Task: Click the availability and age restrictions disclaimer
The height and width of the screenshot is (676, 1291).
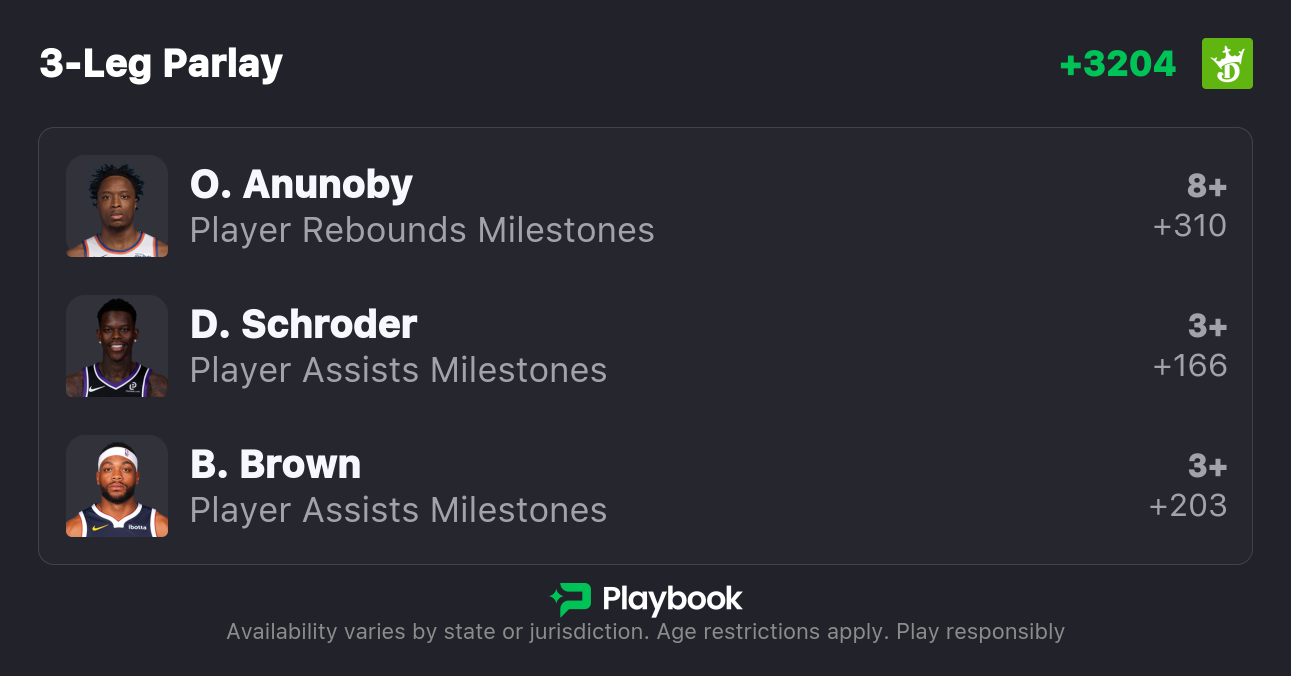Action: [645, 632]
